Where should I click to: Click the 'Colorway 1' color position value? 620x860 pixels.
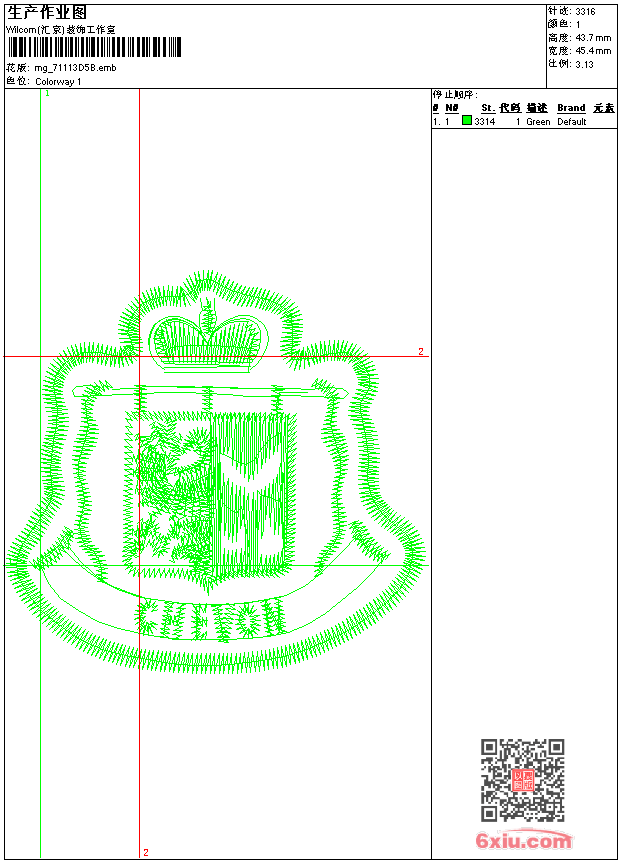[58, 82]
